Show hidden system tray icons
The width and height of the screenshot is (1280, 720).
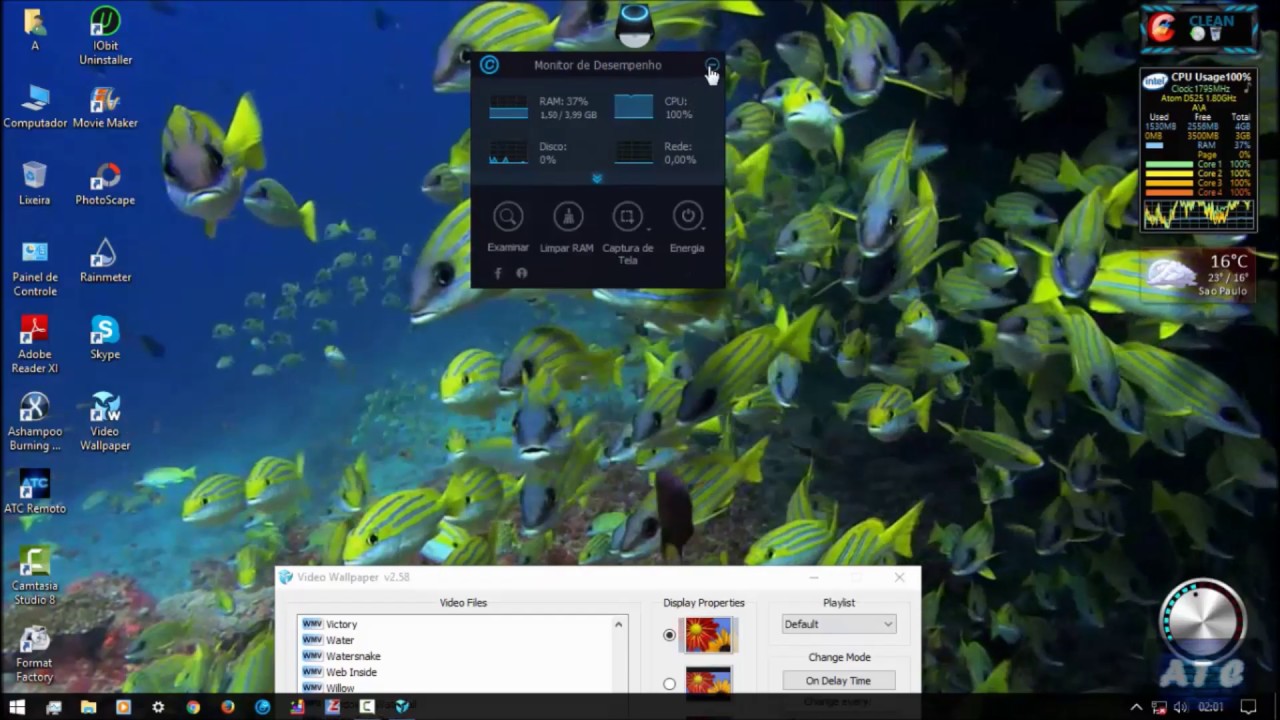[1136, 707]
